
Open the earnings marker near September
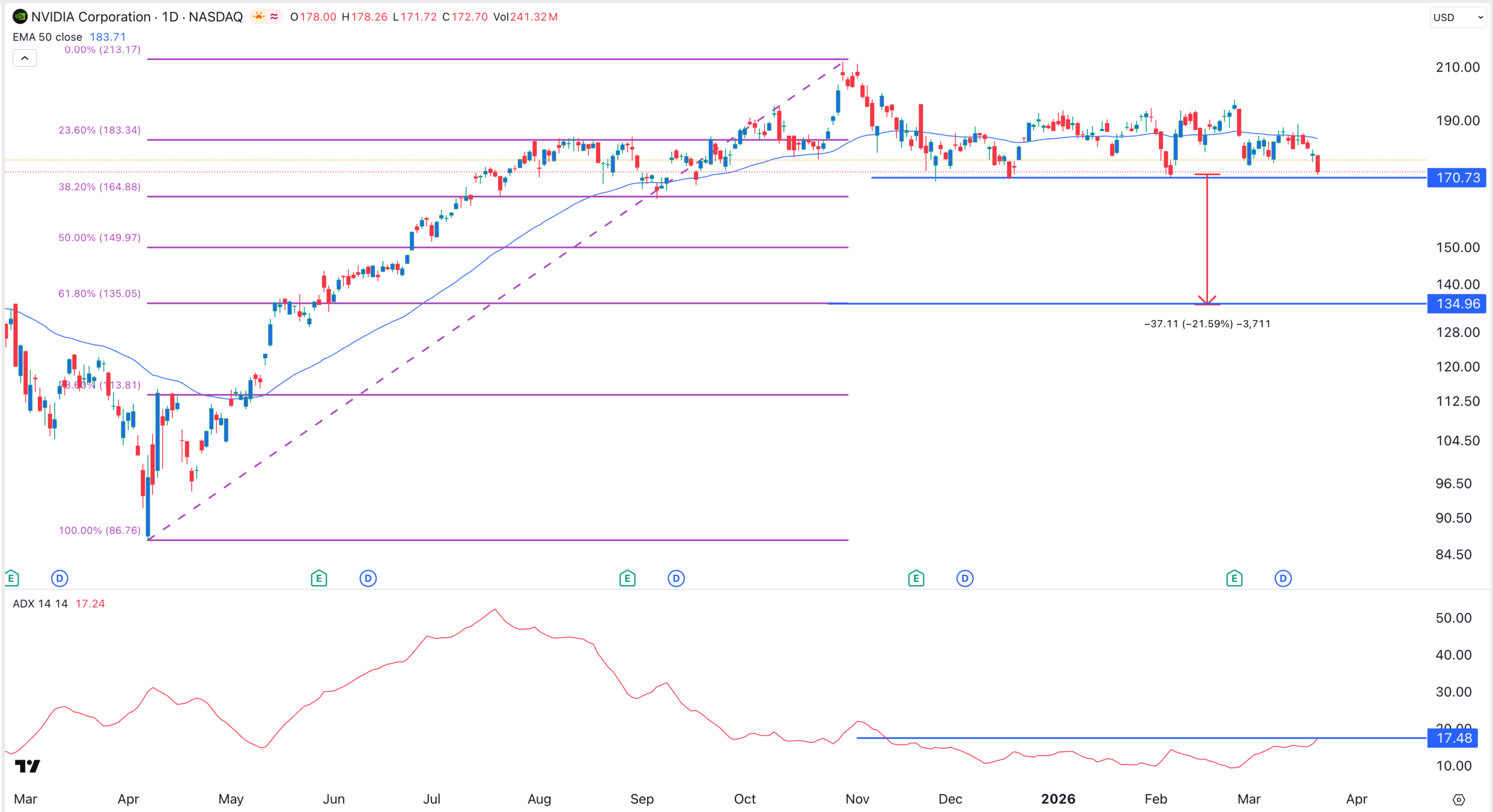tap(627, 578)
